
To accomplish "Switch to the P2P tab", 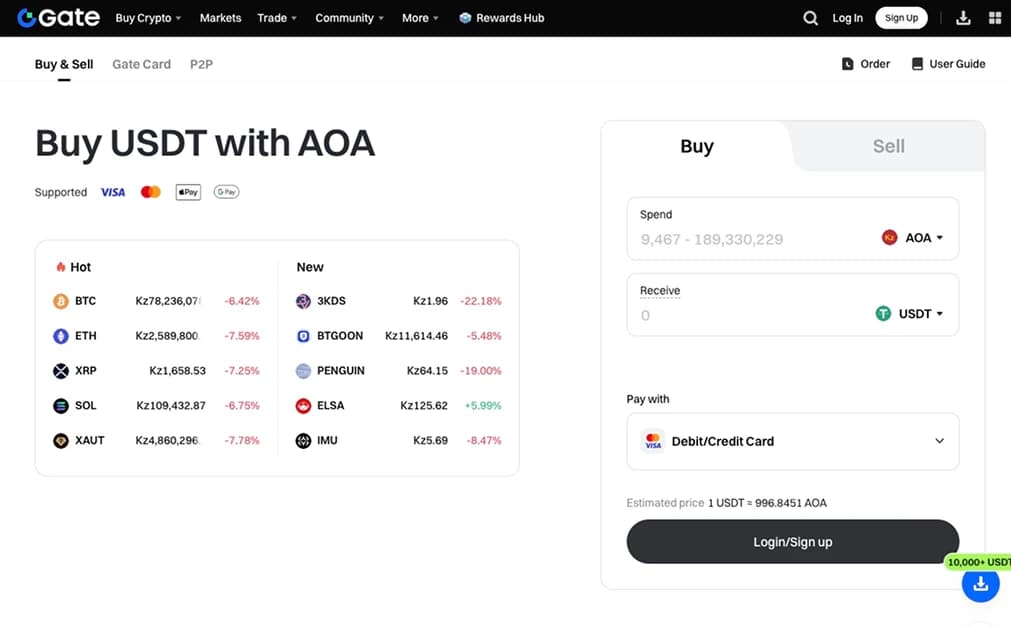I will [x=201, y=64].
